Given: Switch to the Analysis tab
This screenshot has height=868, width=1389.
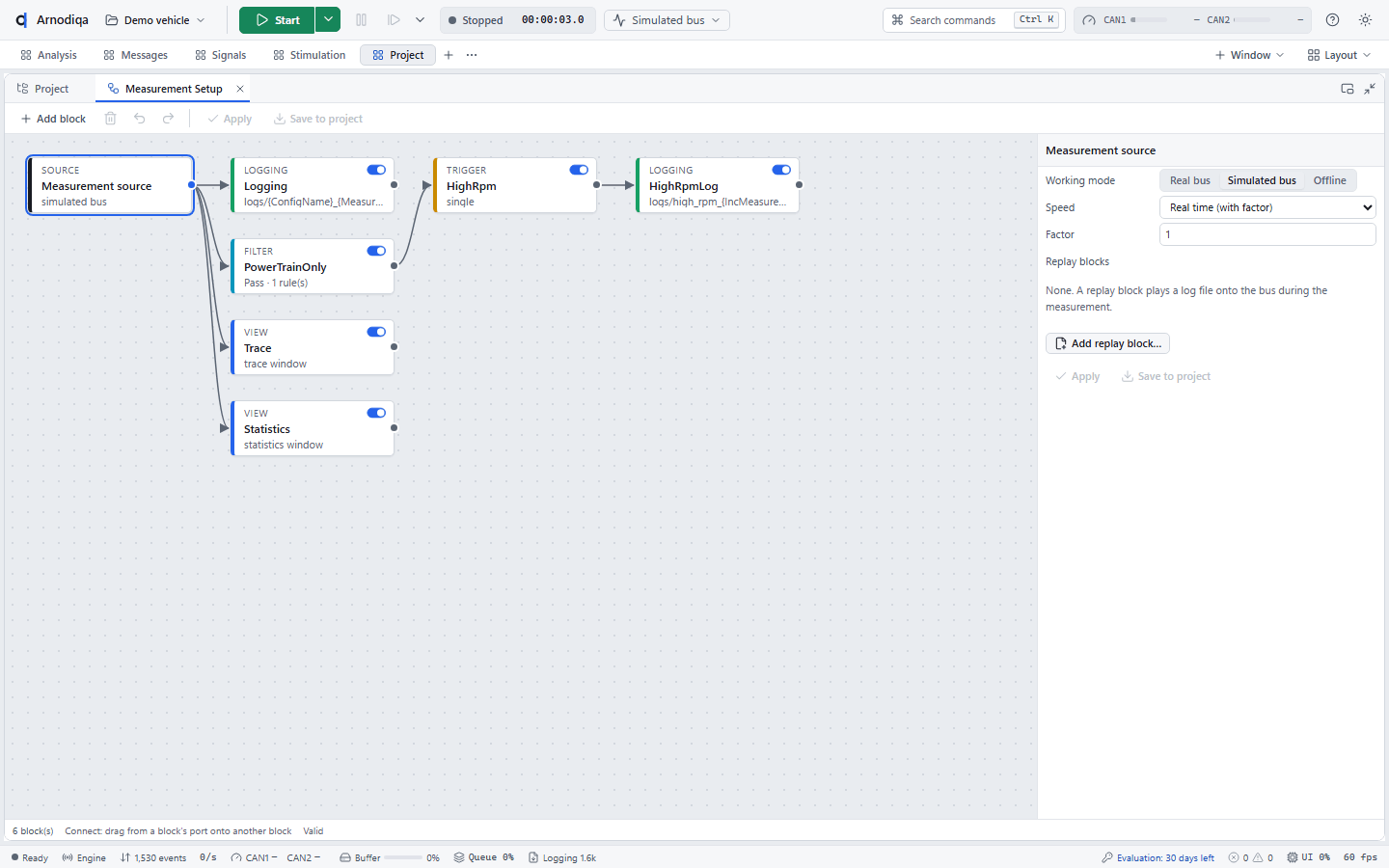Looking at the screenshot, I should coord(48,55).
